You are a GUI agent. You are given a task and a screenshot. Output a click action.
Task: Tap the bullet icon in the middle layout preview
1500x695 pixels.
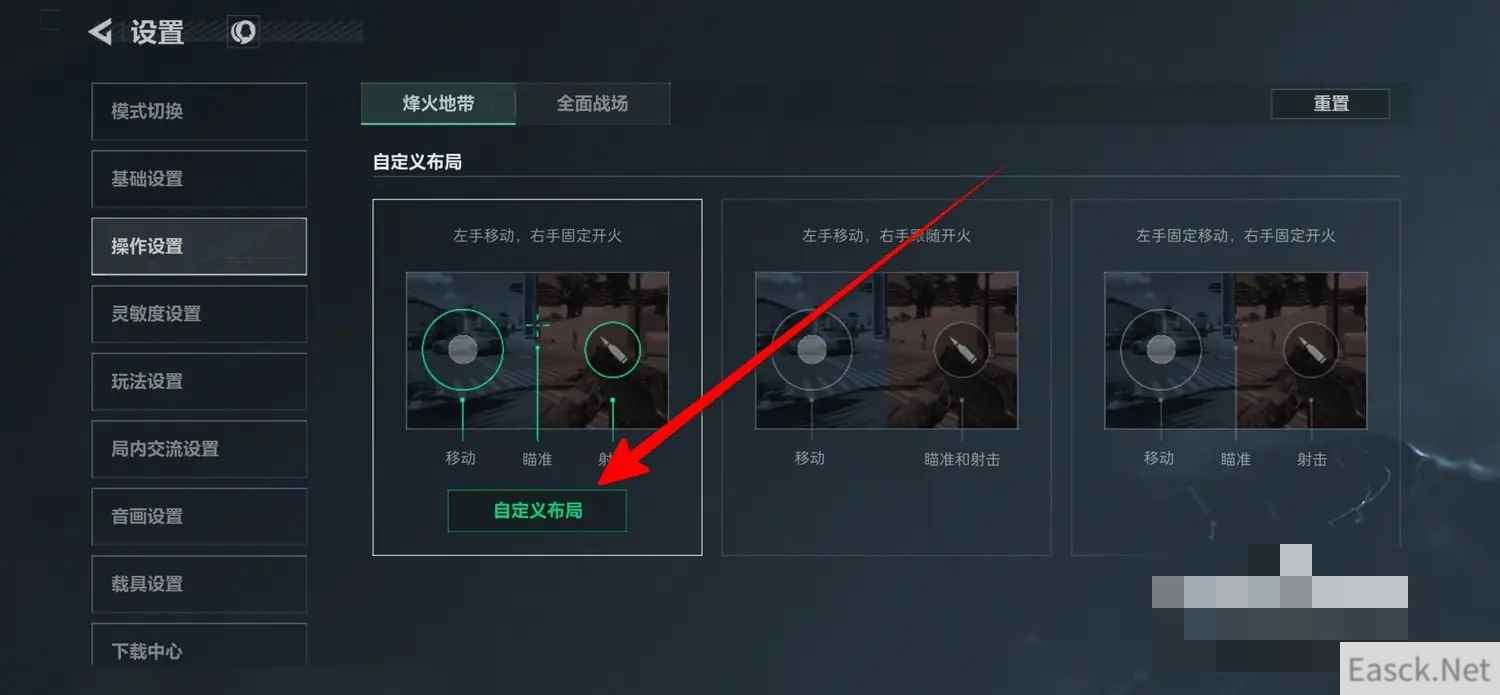962,350
